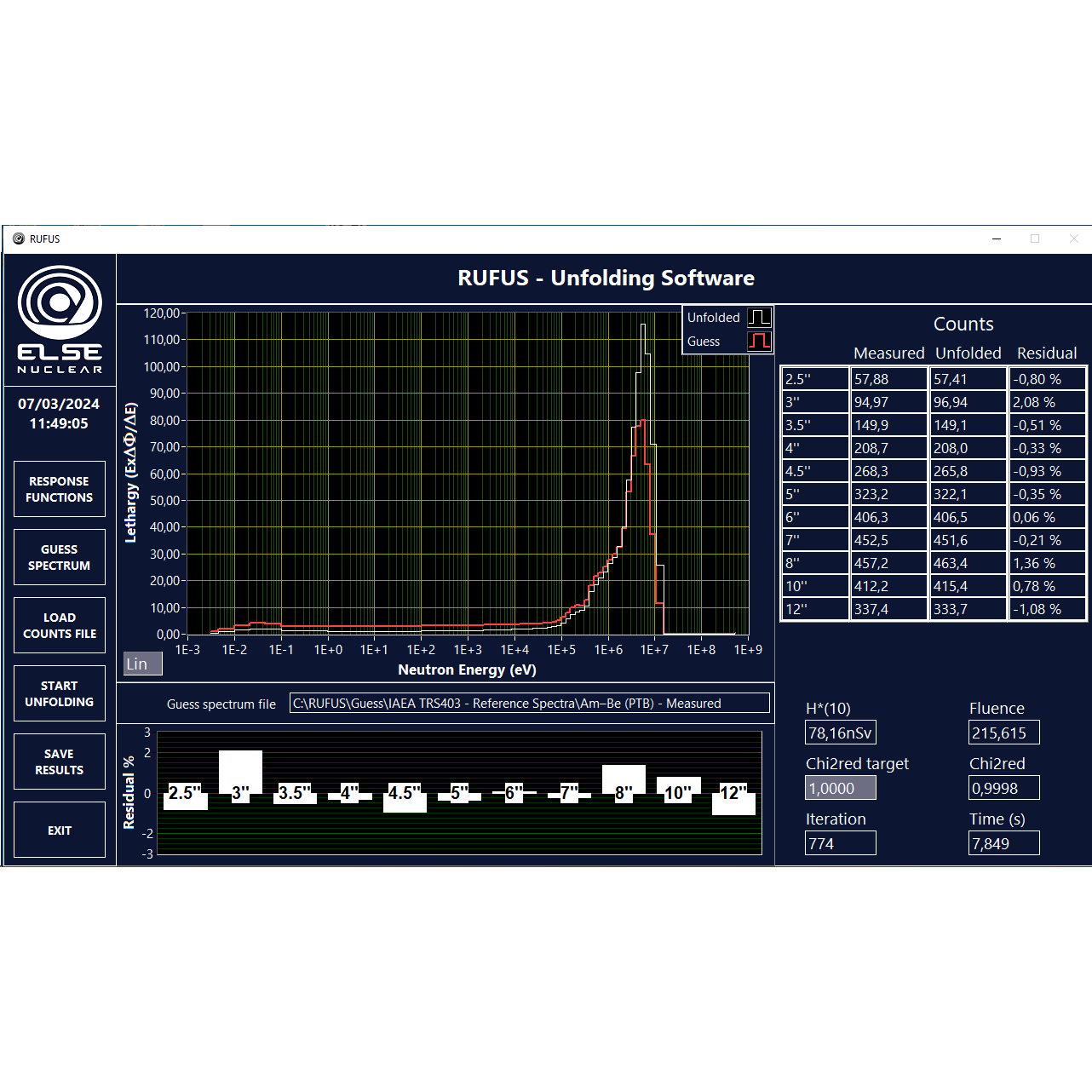Image resolution: width=1092 pixels, height=1092 pixels.
Task: Click the date 07/03/2024 display
Action: click(59, 404)
